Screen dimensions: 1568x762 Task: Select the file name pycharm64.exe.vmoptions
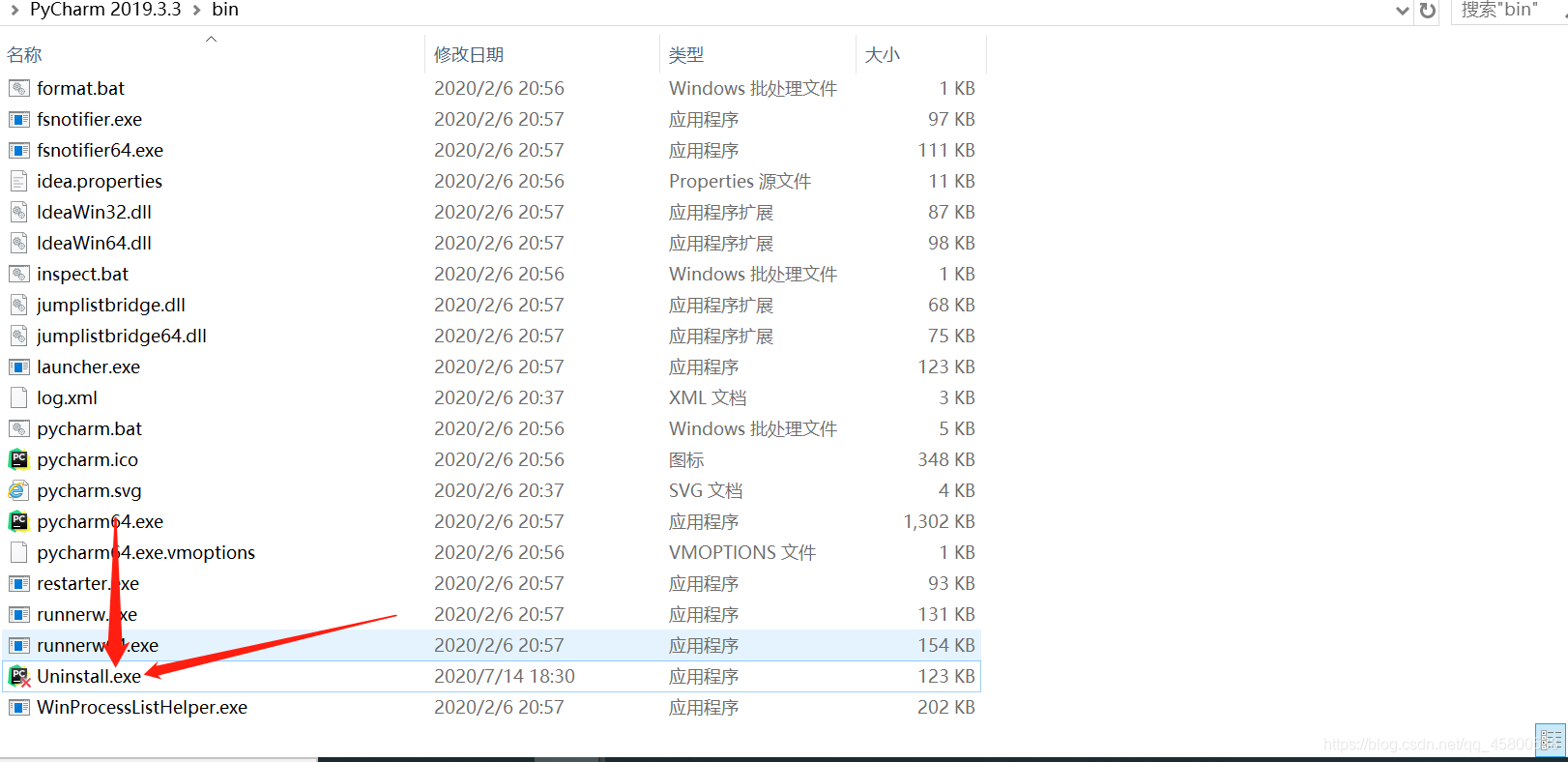click(146, 552)
